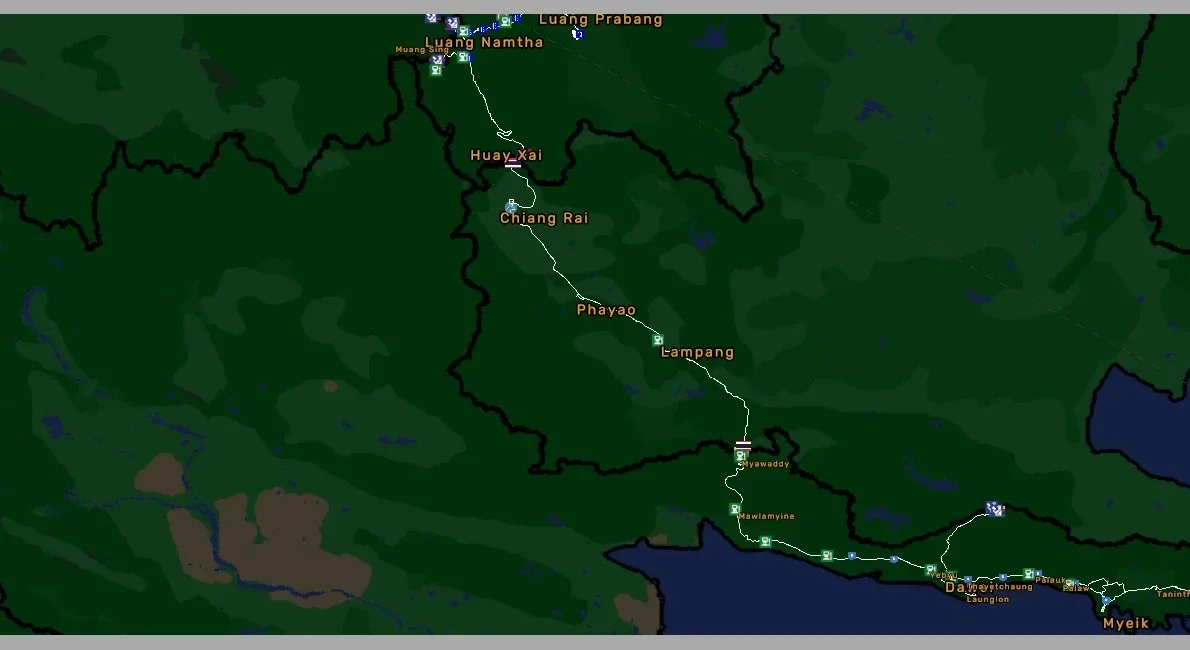Select the purple garage marker near Muang Sing
Viewport: 1190px width, 650px height.
click(437, 59)
